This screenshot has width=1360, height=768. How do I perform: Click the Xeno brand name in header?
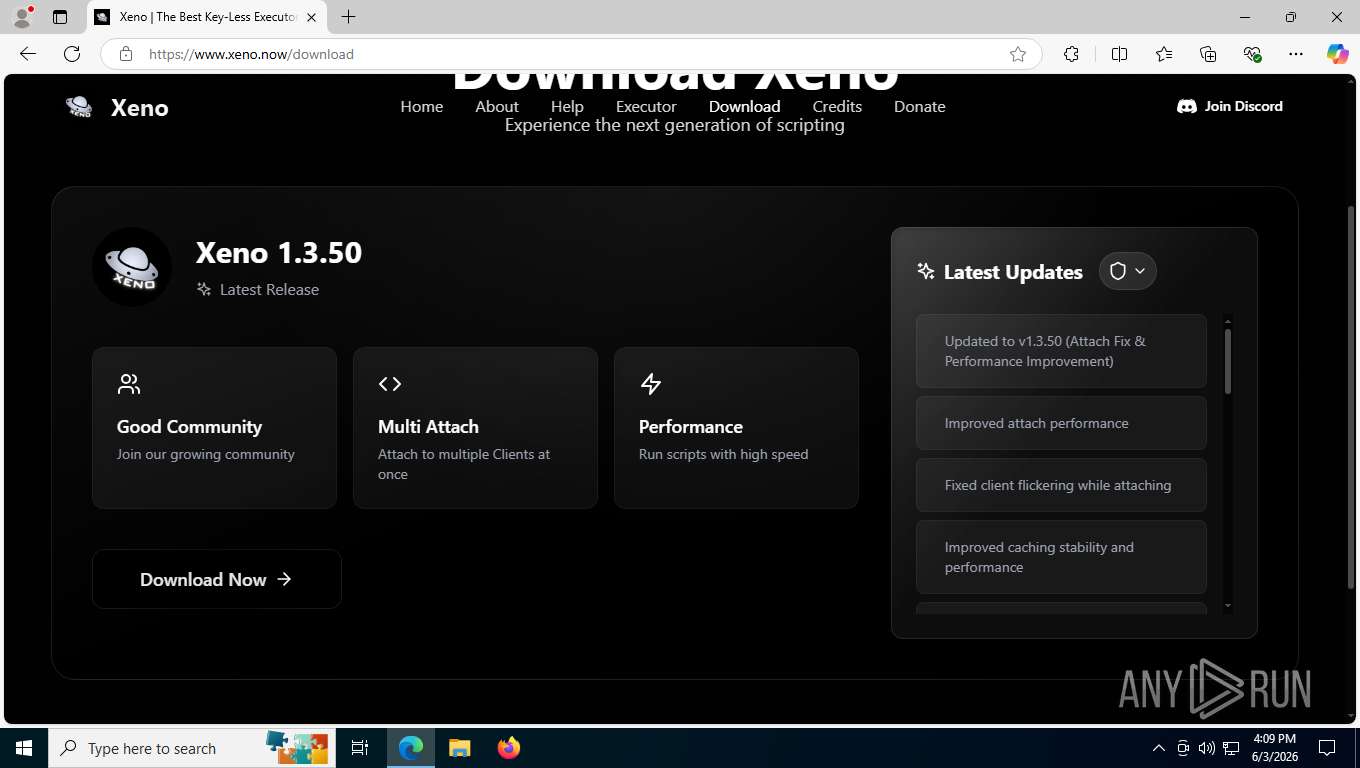coord(140,108)
